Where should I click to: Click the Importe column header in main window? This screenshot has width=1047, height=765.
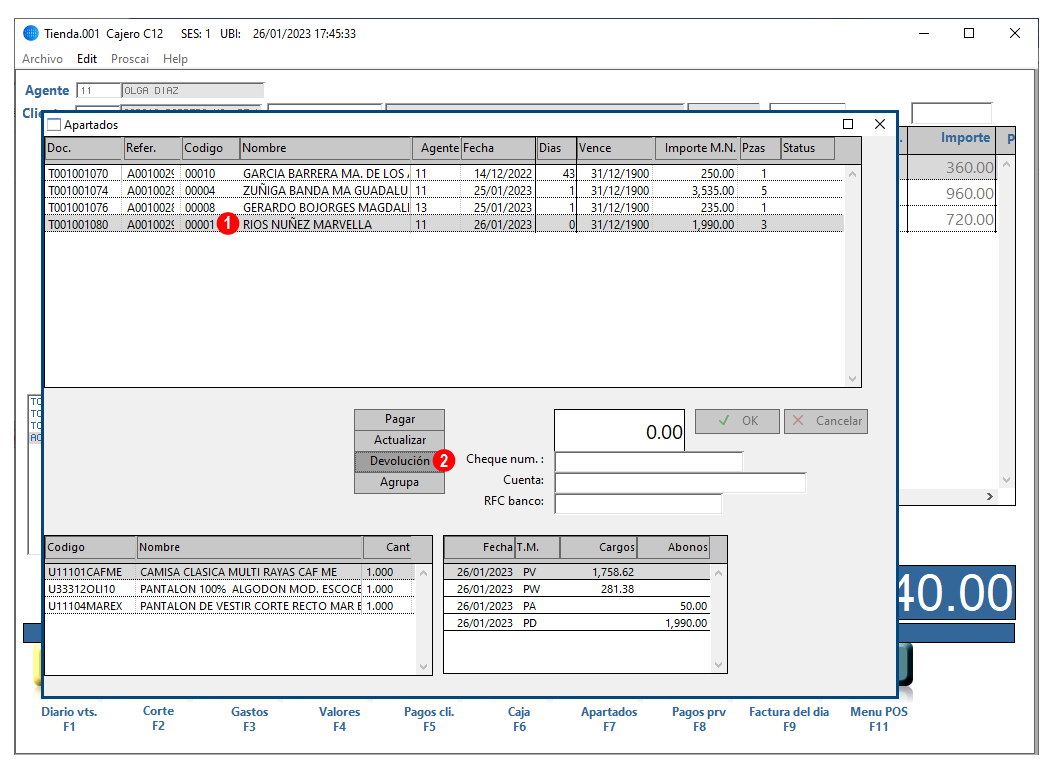(950, 138)
